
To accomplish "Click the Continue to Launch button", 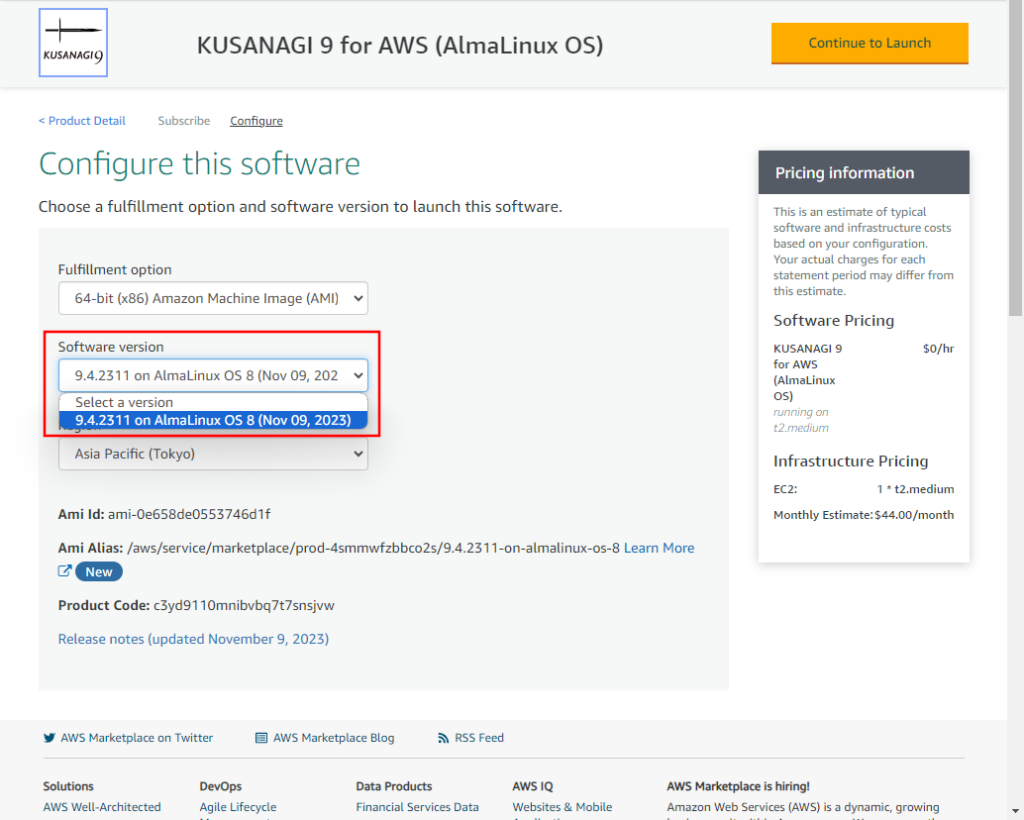I will (869, 43).
